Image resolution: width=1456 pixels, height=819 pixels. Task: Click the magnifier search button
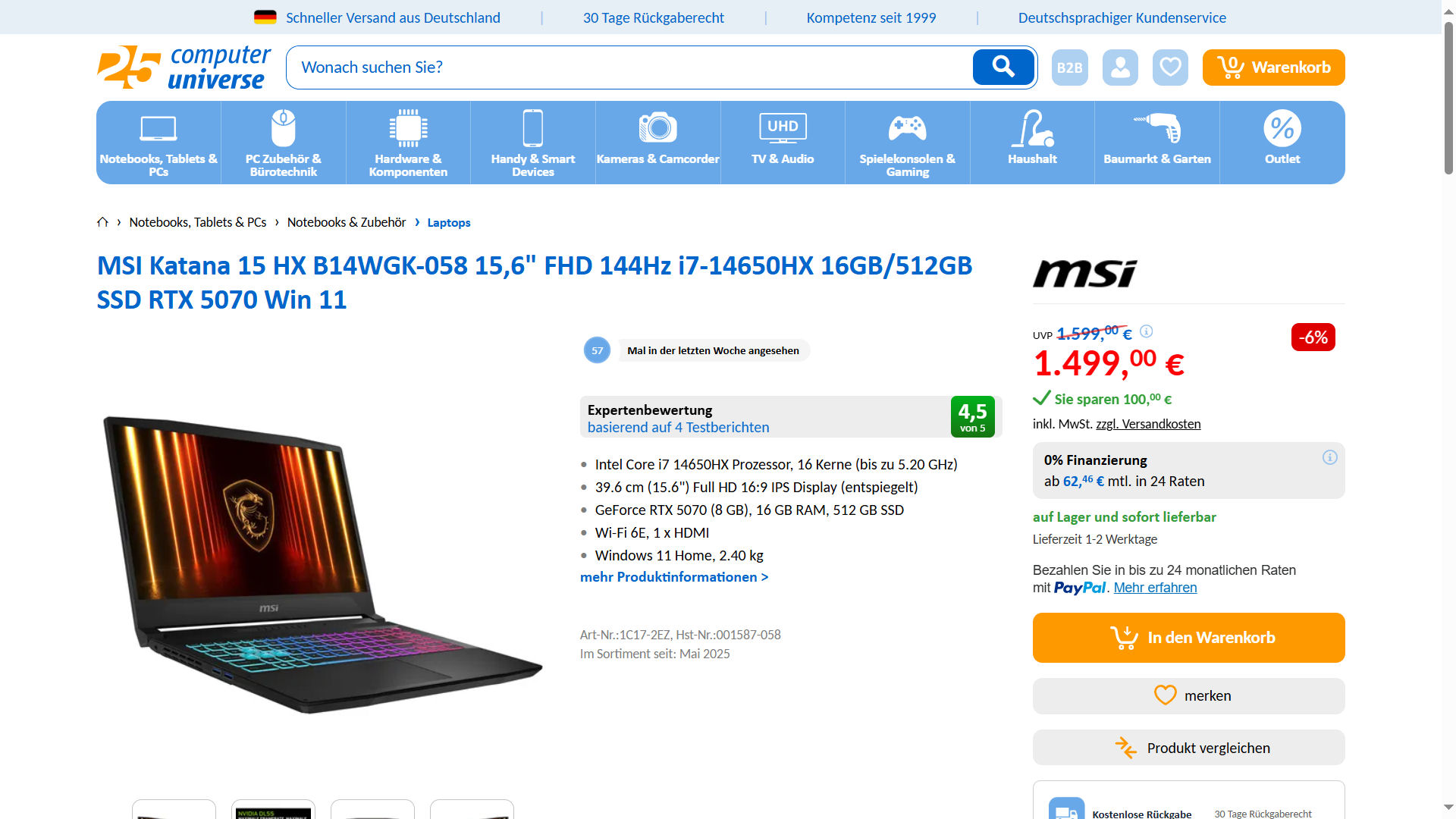[x=1003, y=67]
